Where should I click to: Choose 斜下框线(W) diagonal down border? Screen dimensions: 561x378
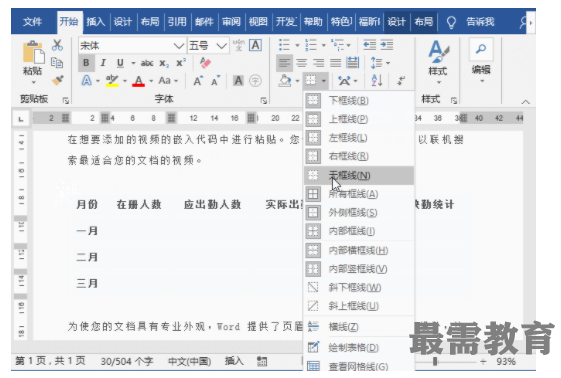click(x=359, y=287)
